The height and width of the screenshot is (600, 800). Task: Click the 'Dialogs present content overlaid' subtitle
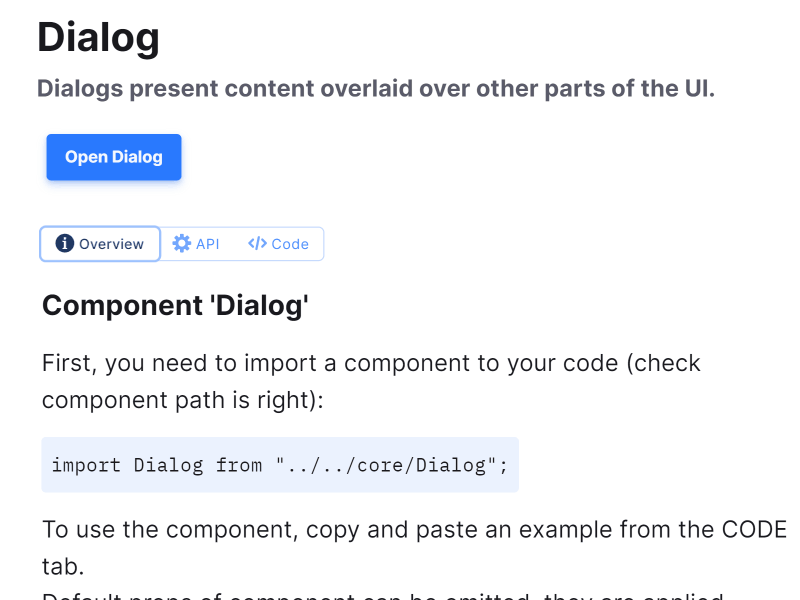(376, 88)
